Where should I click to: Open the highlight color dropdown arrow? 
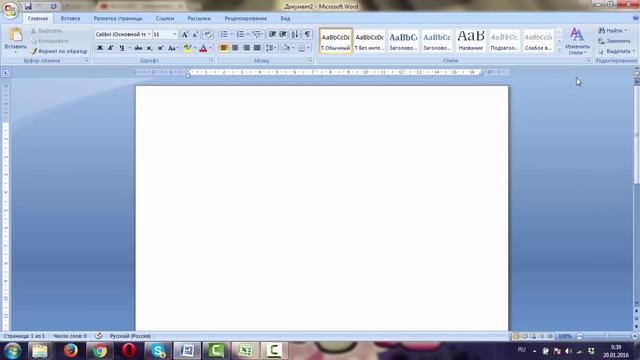click(195, 48)
